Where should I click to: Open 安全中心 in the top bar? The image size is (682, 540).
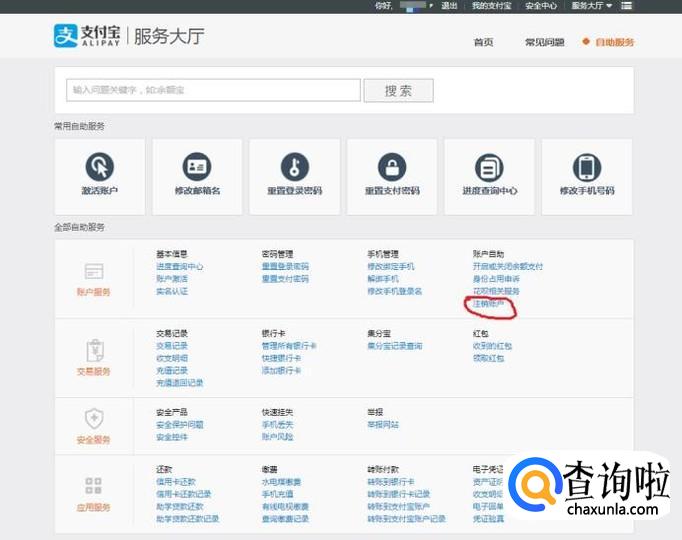click(x=541, y=6)
